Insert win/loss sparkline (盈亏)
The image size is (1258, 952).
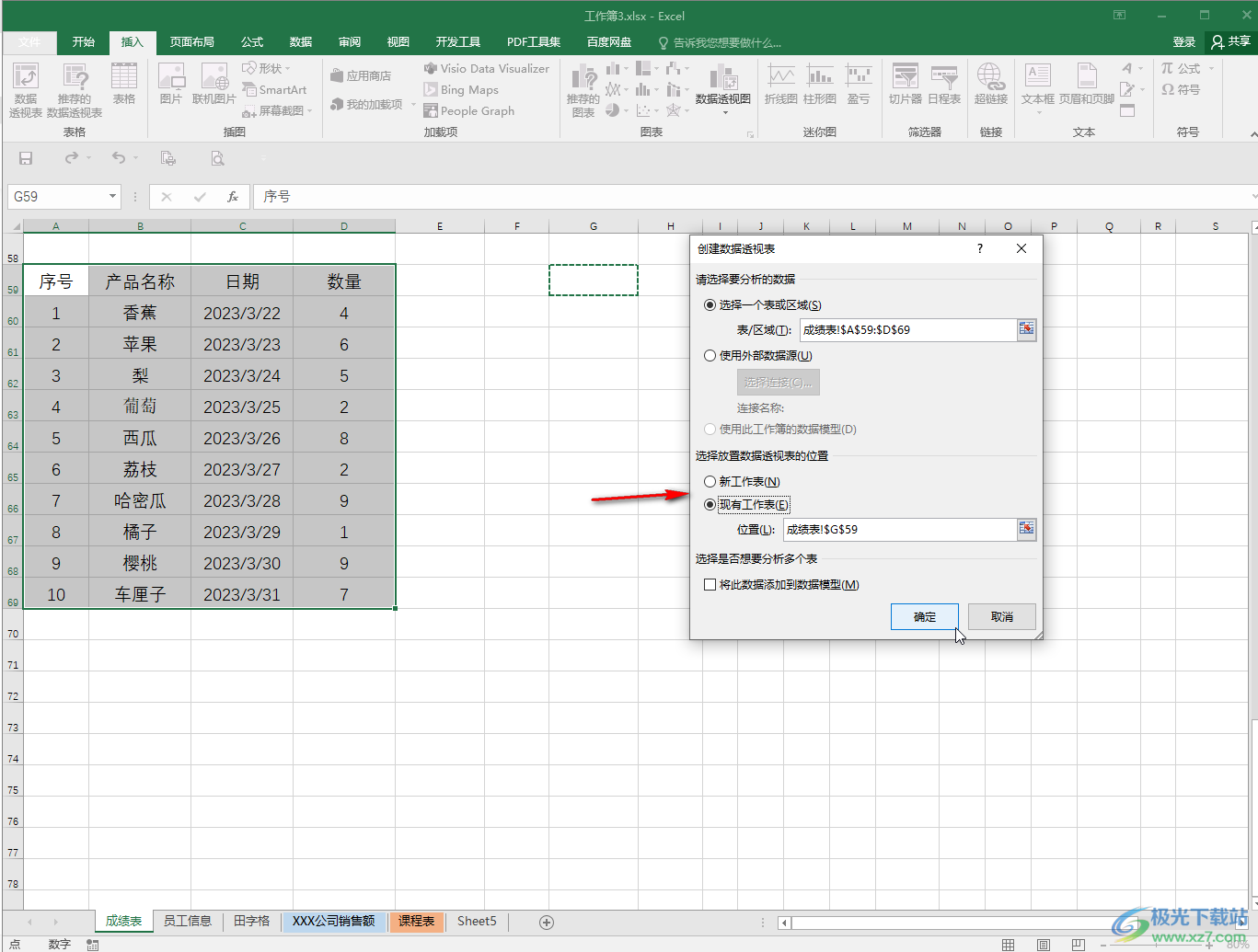859,84
